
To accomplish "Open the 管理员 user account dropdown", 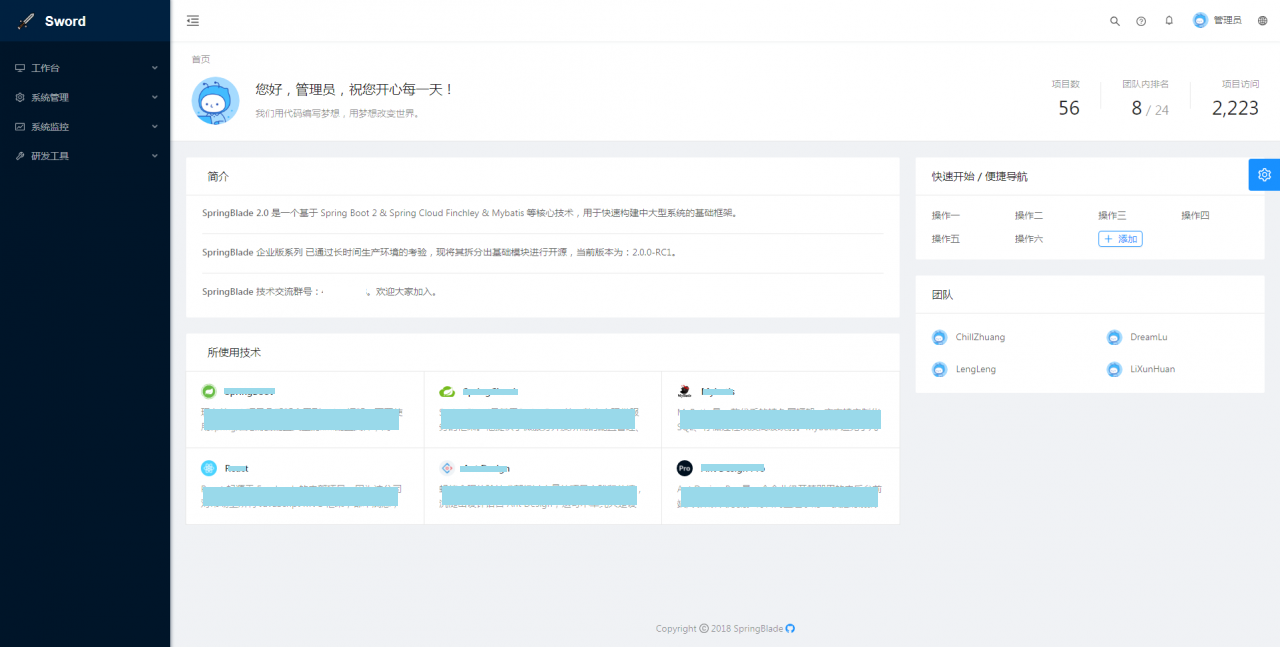I will [1217, 21].
